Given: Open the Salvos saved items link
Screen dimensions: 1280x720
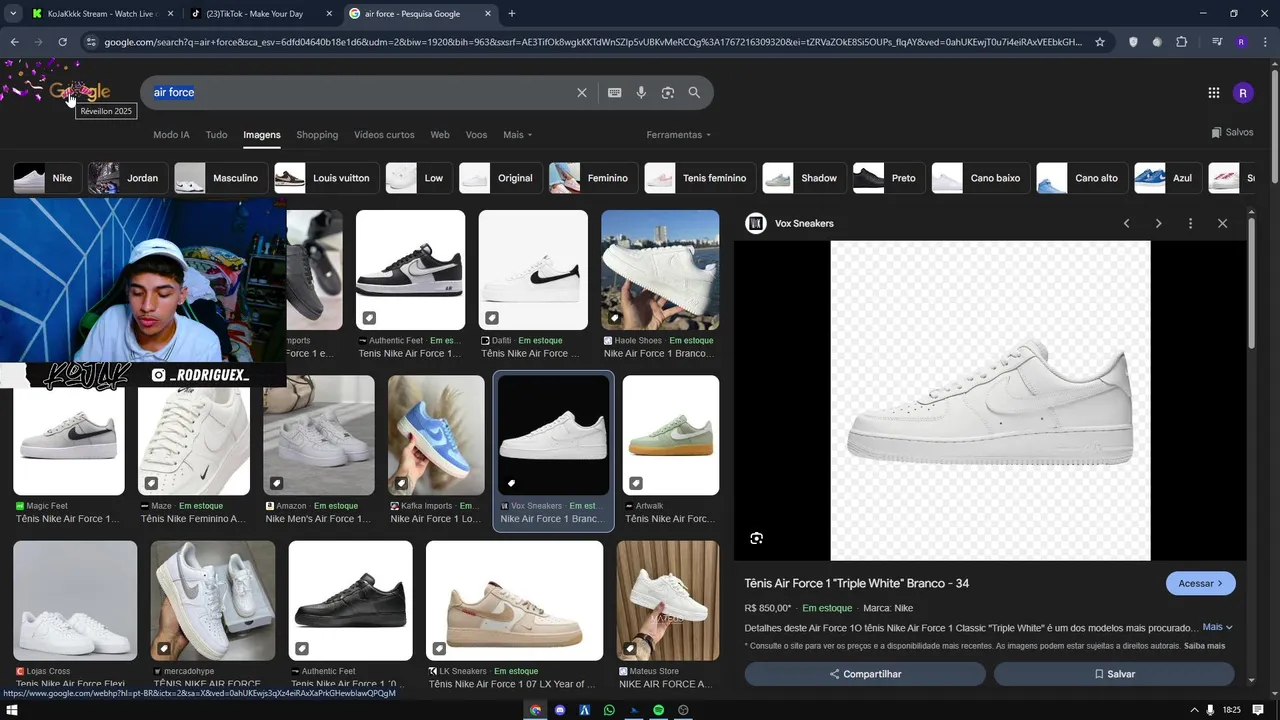Looking at the screenshot, I should pyautogui.click(x=1232, y=133).
